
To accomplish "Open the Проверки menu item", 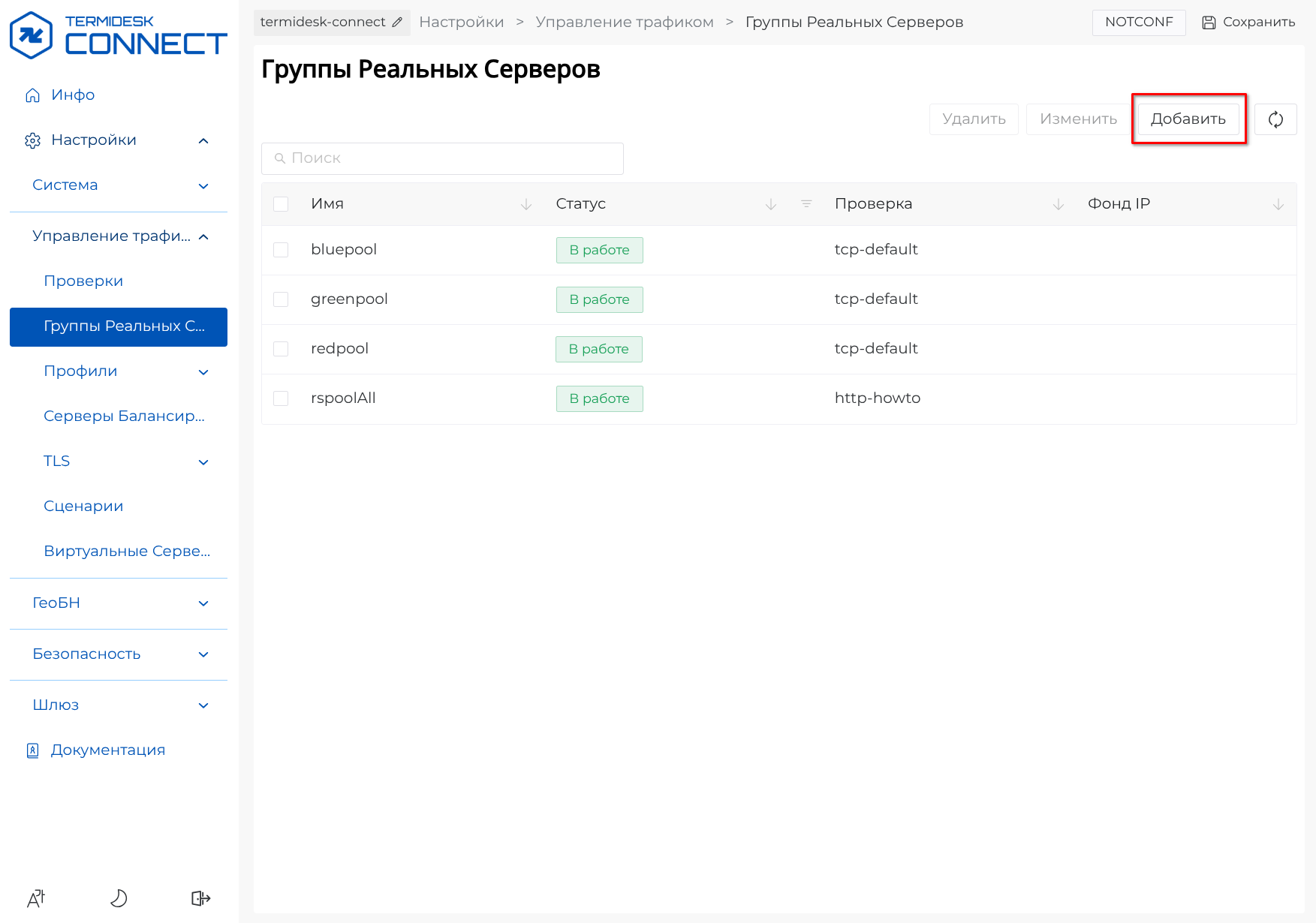I will (83, 281).
